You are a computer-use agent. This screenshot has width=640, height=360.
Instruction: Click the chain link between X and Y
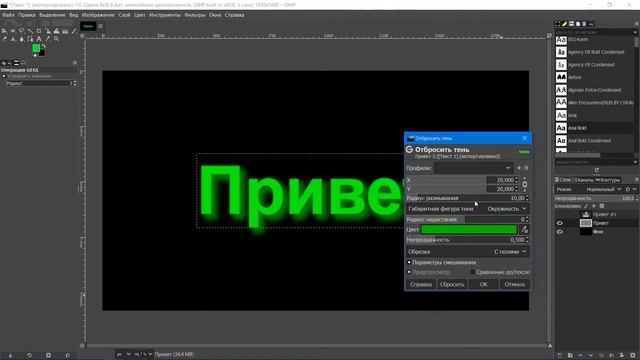tap(524, 184)
